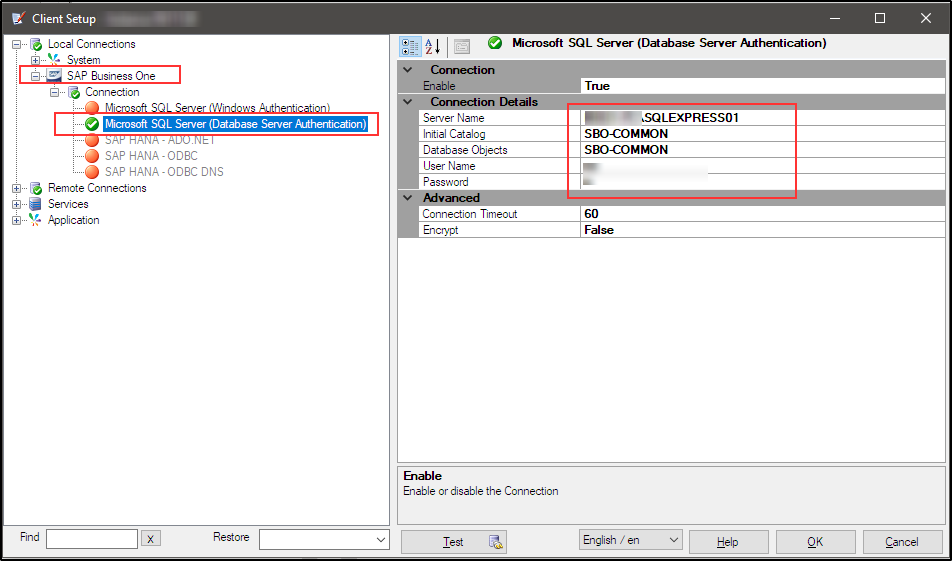Screen dimensions: 952x561
Task: Click the Local Connections node icon
Action: 36,44
